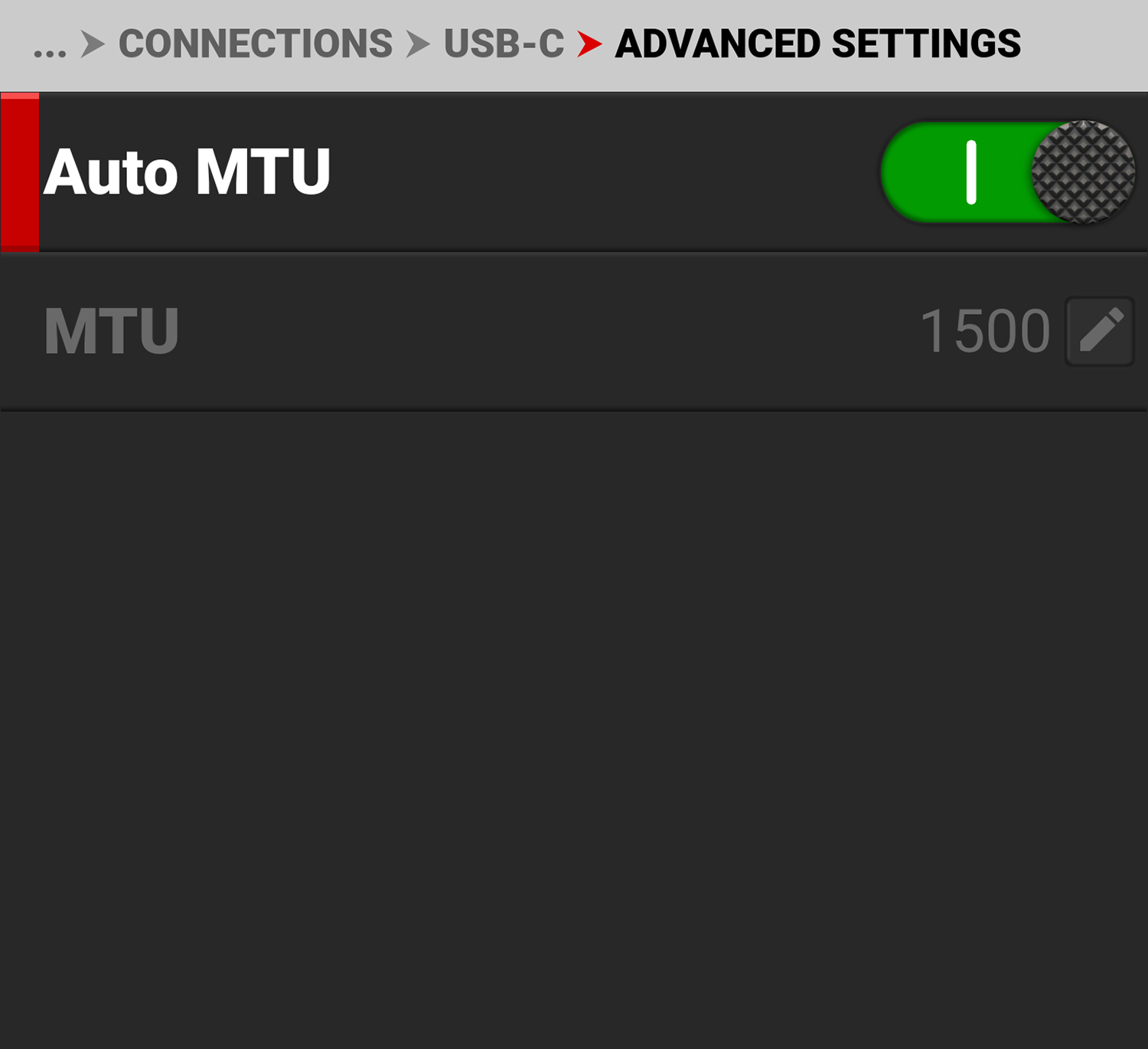Click the divider between Auto MTU and MTU rows

click(574, 252)
